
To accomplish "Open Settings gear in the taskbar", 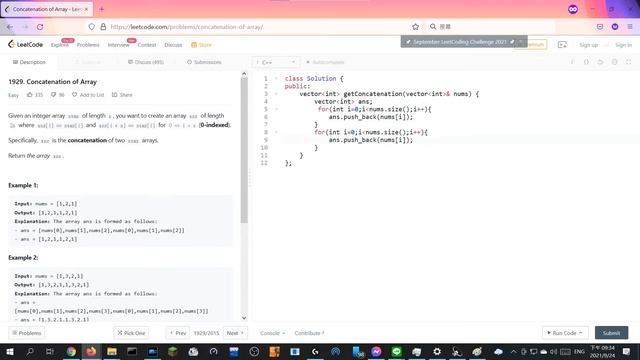I will [x=437, y=351].
